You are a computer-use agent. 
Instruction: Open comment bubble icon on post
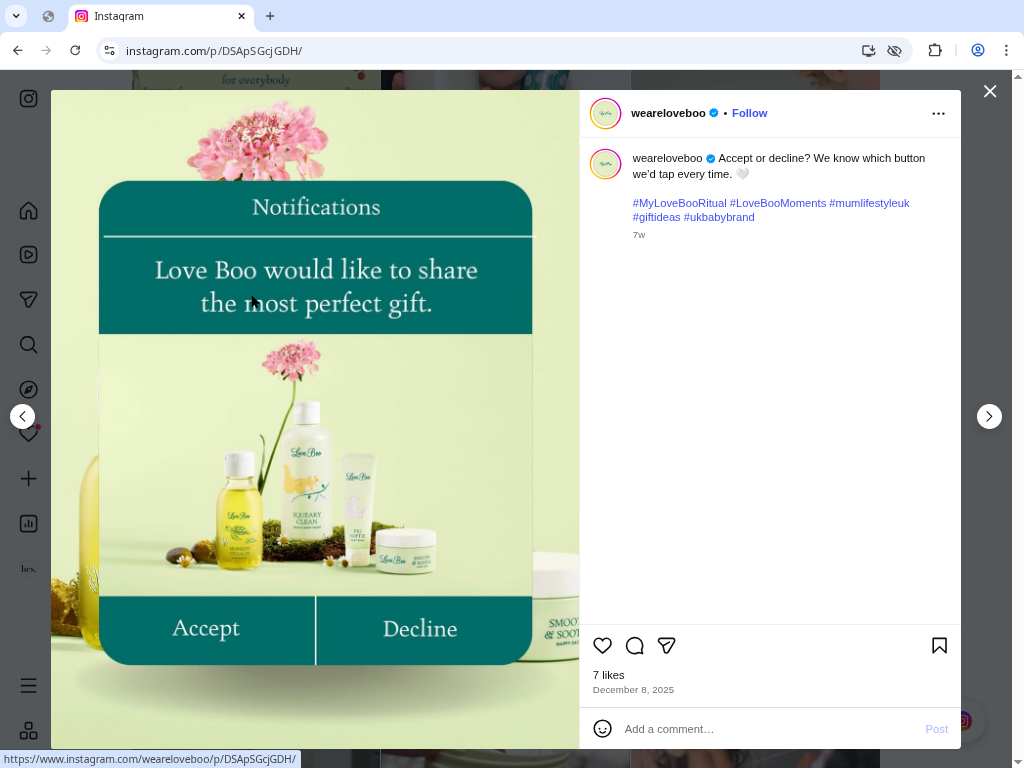[634, 646]
